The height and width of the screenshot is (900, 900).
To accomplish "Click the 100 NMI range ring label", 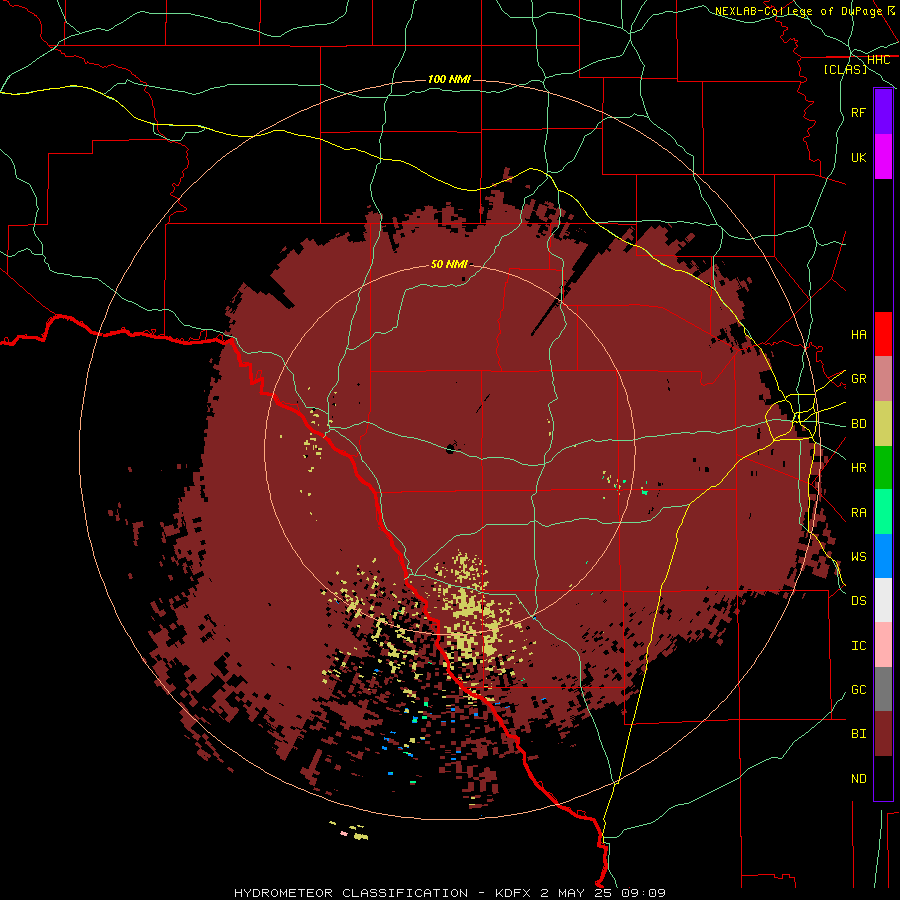I will (x=449, y=79).
